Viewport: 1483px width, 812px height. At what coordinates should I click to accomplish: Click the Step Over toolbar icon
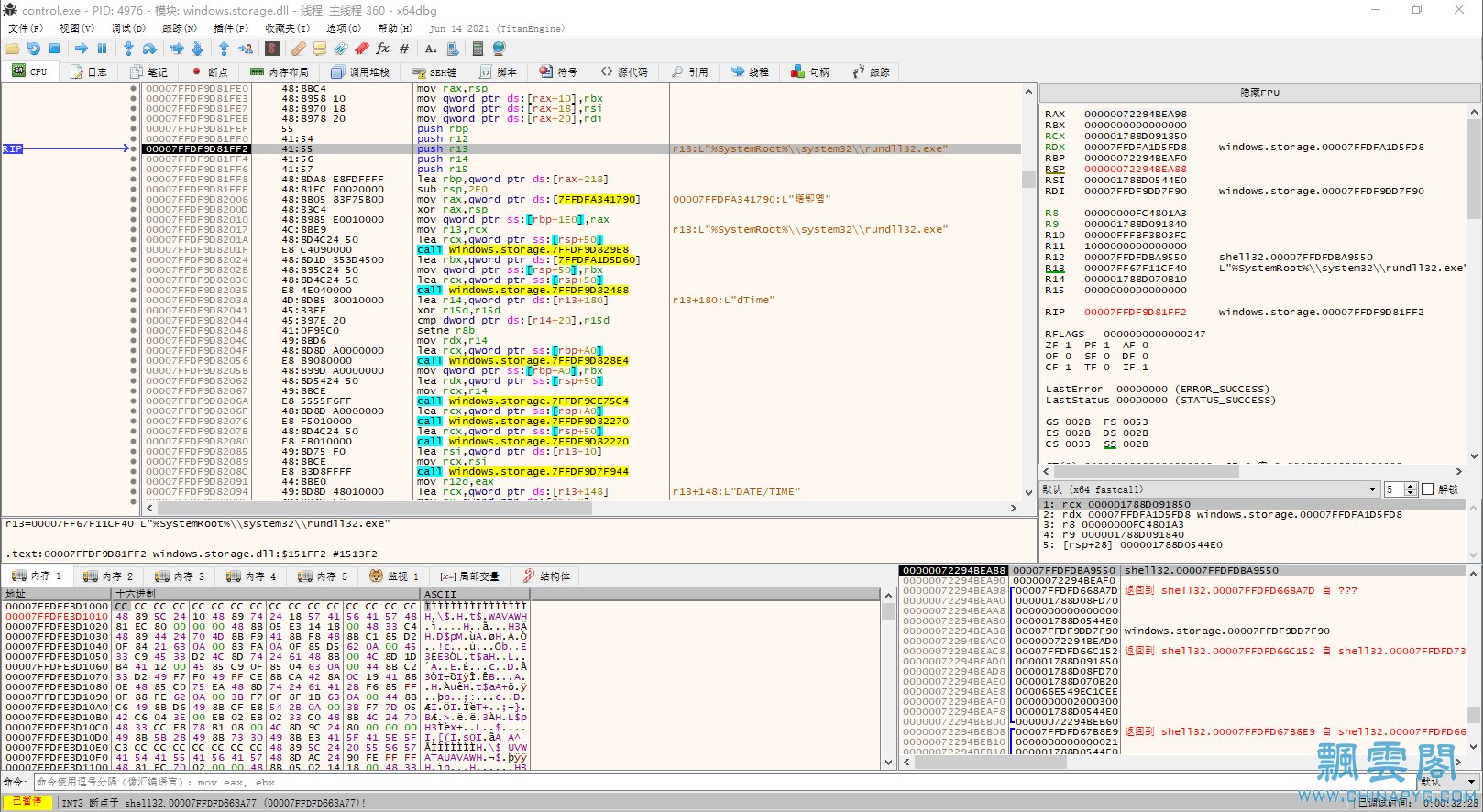[149, 49]
